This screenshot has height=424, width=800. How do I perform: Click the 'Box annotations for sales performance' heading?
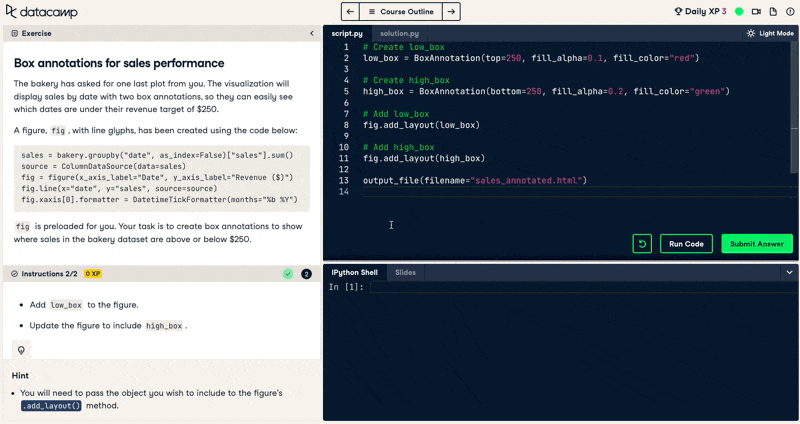click(119, 63)
